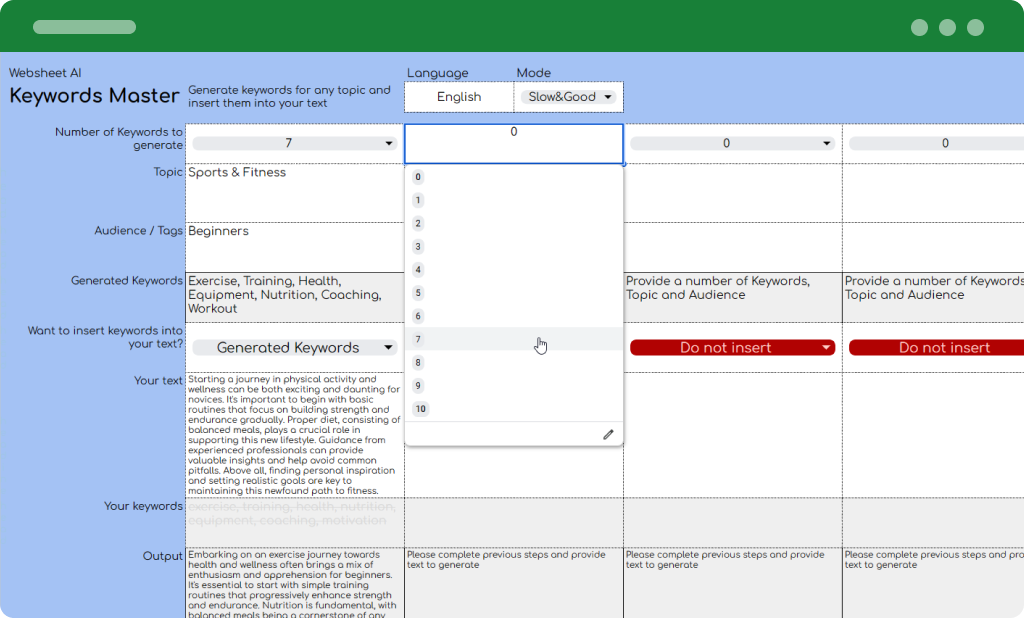Open the 'Generated Keywords' insert dropdown
Image resolution: width=1024 pixels, height=618 pixels.
coord(293,347)
